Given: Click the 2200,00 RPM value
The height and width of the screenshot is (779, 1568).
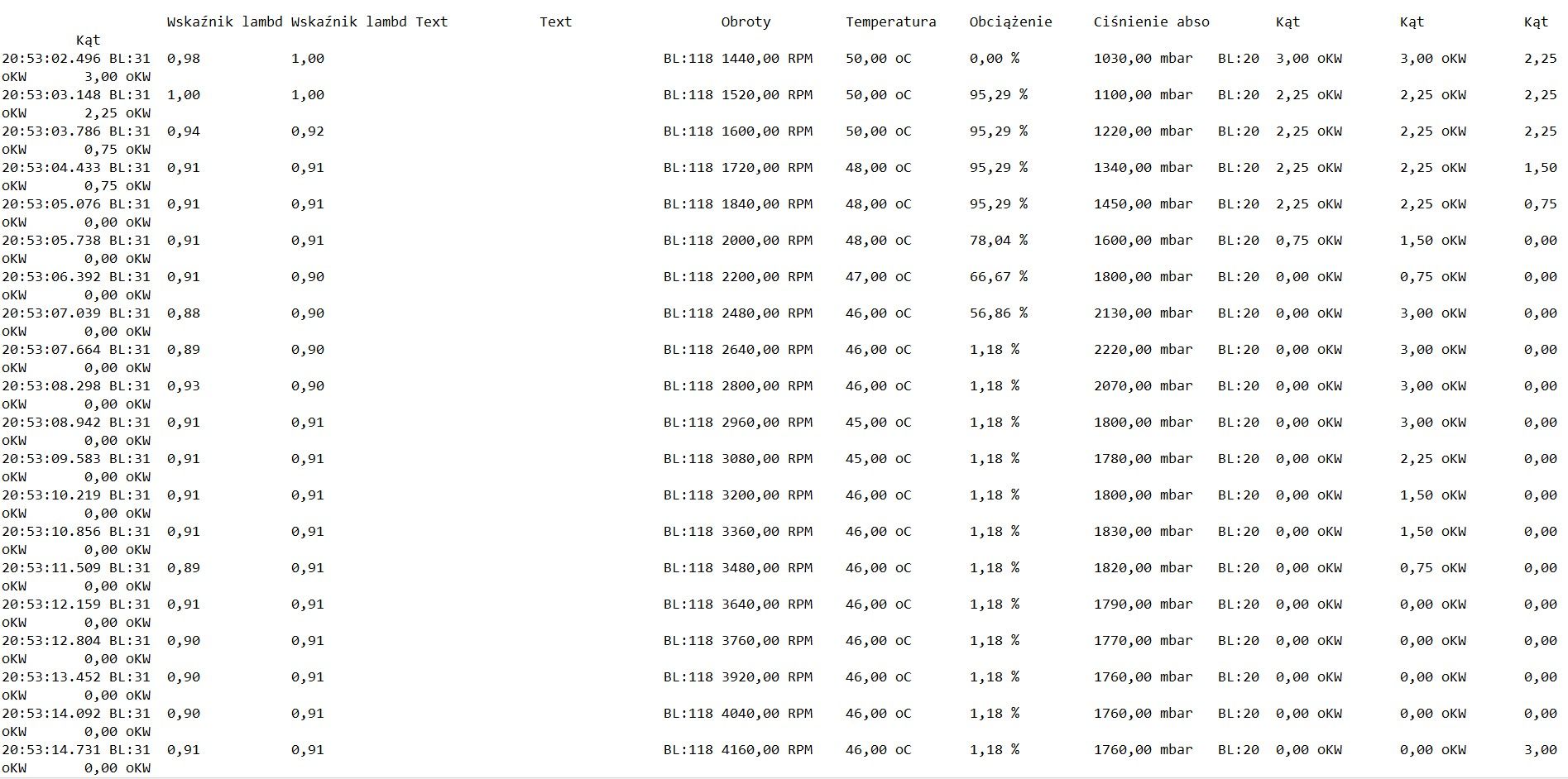Looking at the screenshot, I should [766, 277].
